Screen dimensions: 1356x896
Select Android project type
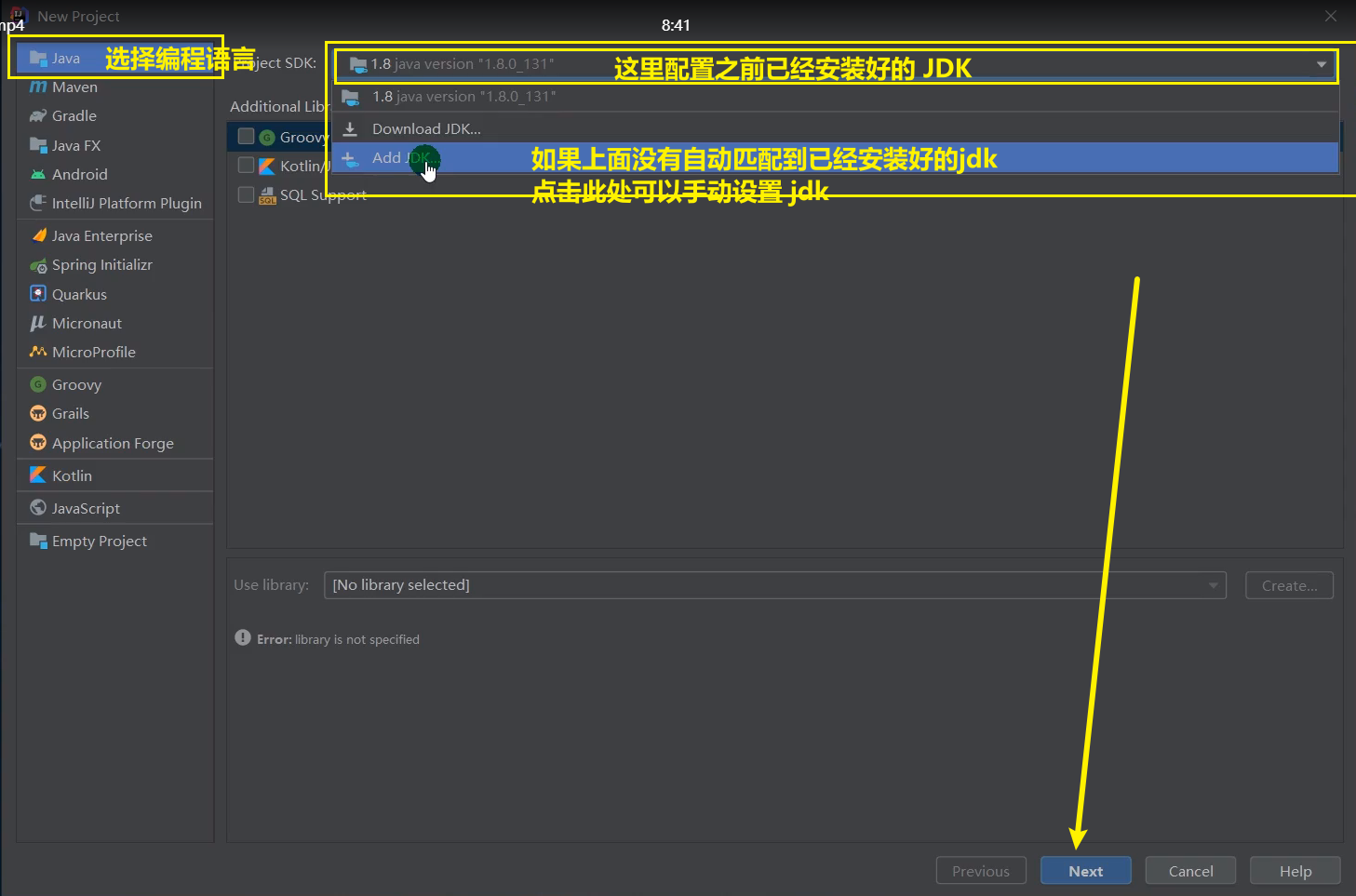(x=114, y=174)
